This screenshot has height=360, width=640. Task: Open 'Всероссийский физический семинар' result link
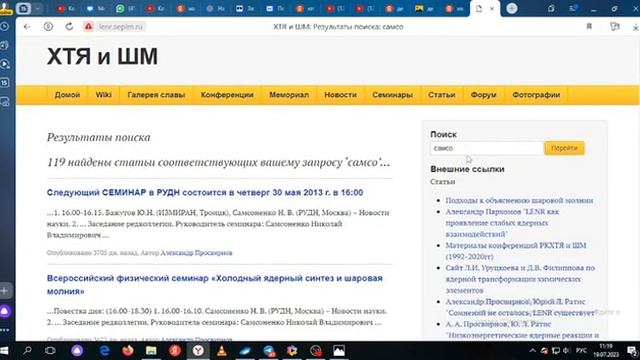pyautogui.click(x=215, y=284)
